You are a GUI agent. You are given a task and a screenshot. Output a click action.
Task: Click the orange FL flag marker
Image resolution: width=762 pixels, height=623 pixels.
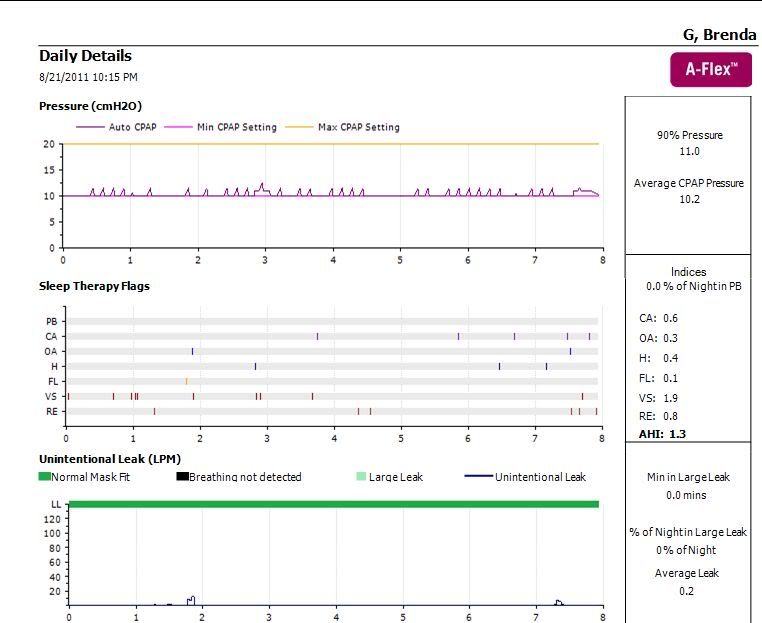pos(186,381)
